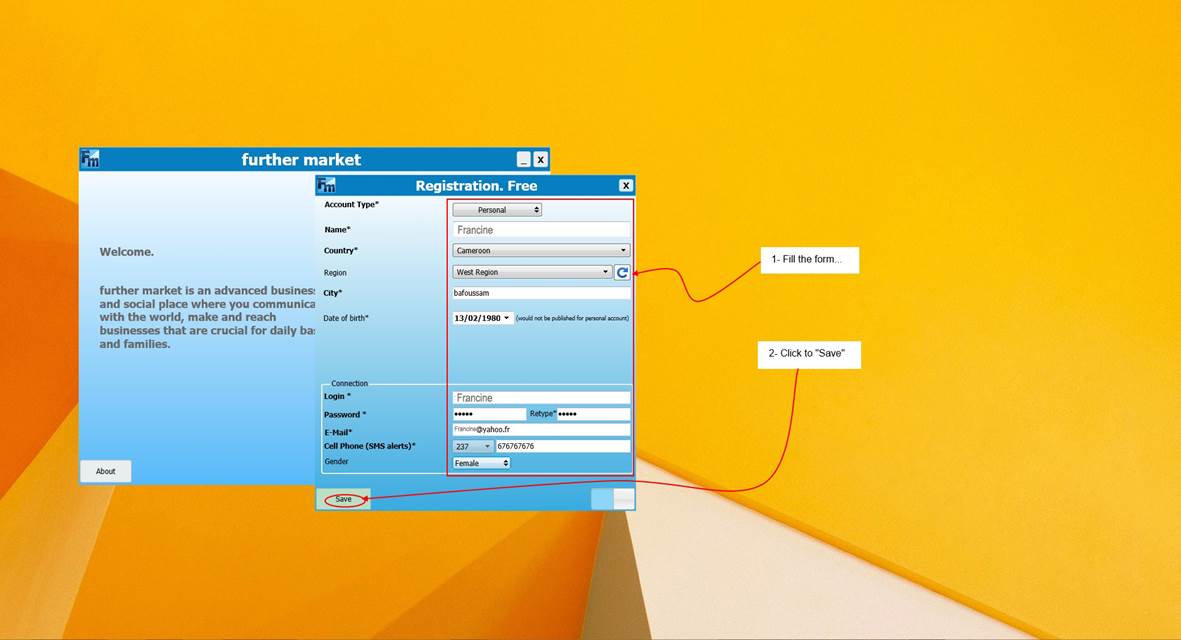Screen dimensions: 1181x640
Task: Minimize the further market window
Action: 523,160
